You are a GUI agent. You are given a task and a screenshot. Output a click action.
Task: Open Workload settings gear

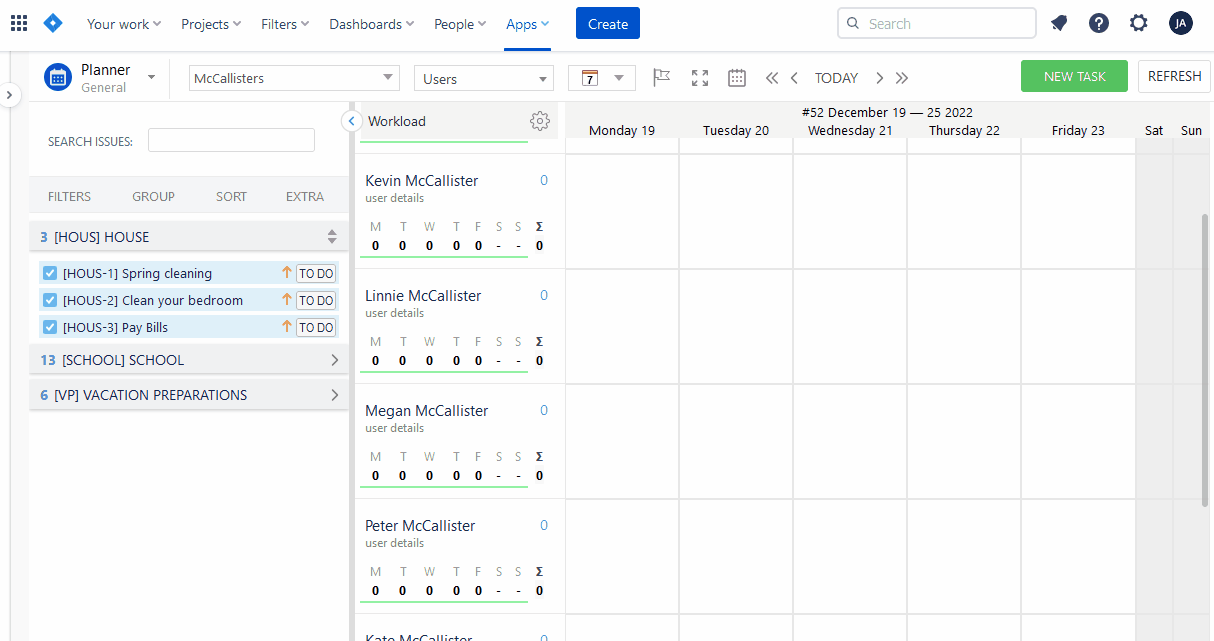[540, 121]
